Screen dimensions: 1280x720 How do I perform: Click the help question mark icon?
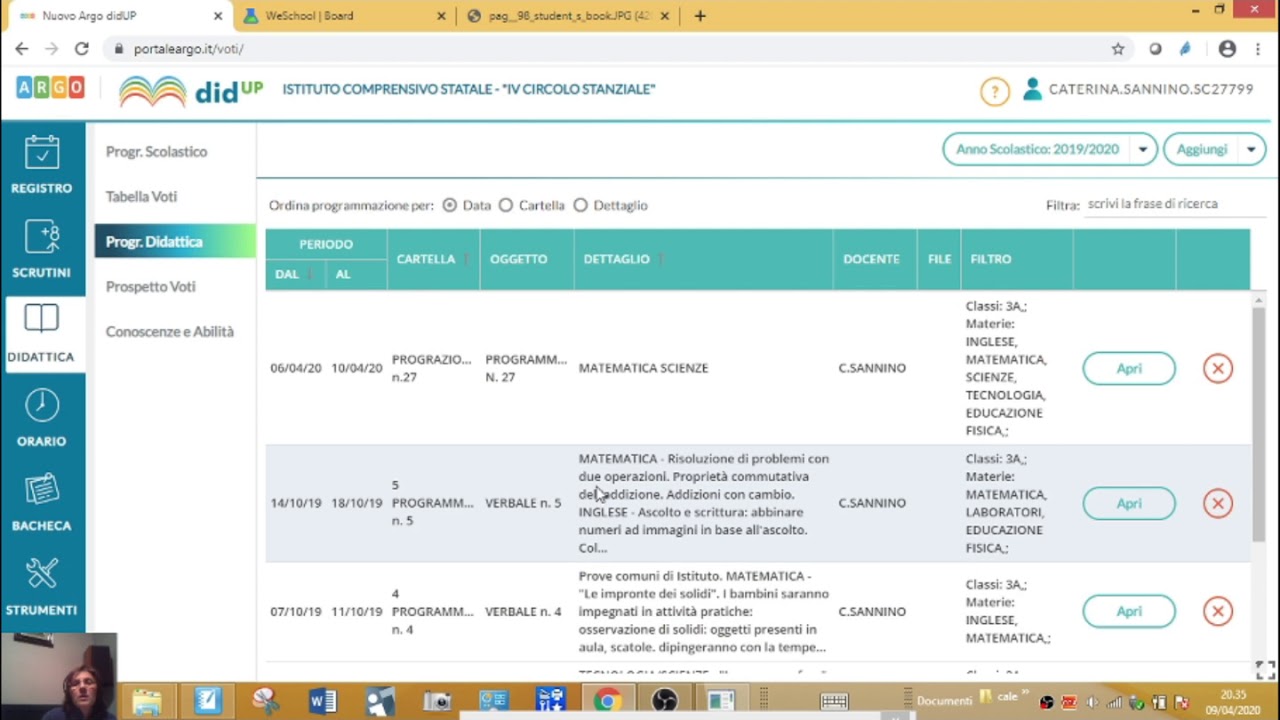(x=994, y=91)
